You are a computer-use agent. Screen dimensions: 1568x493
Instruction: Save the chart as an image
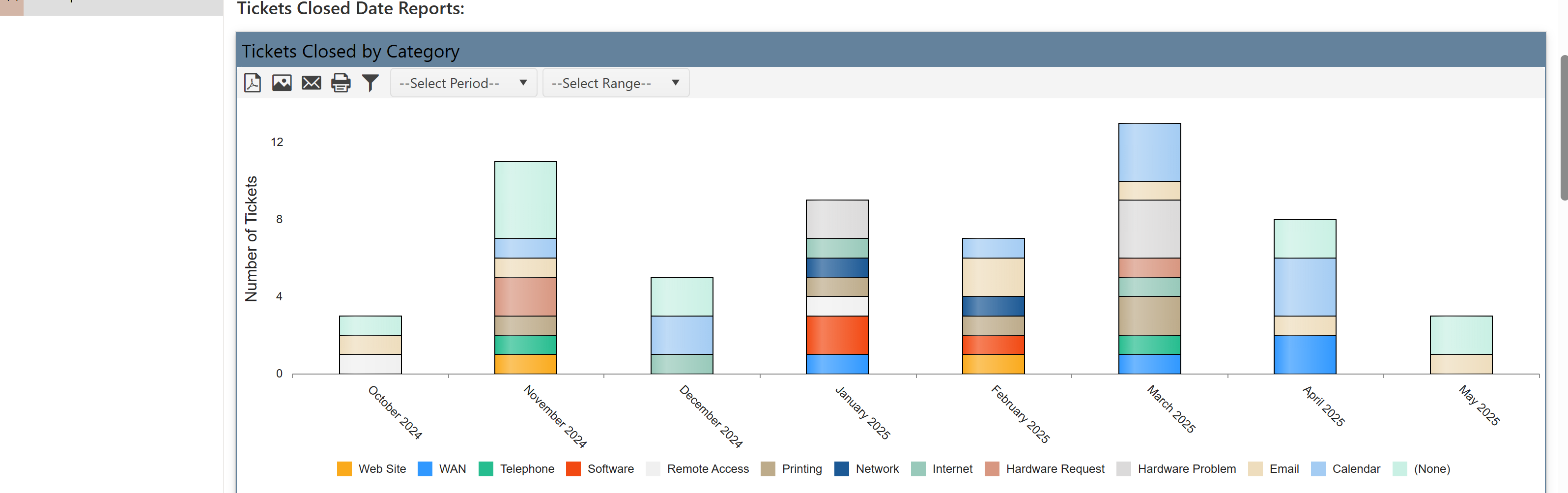click(x=281, y=83)
